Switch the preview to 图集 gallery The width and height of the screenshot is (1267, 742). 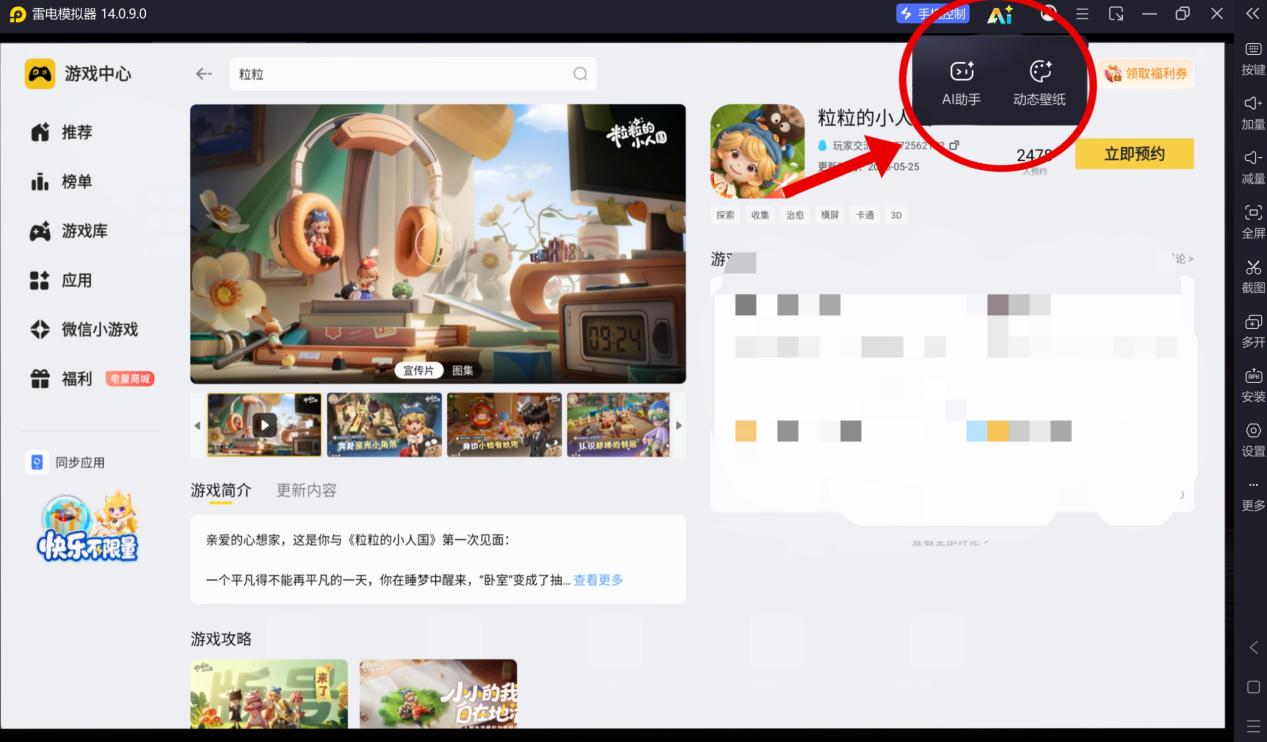pos(463,370)
